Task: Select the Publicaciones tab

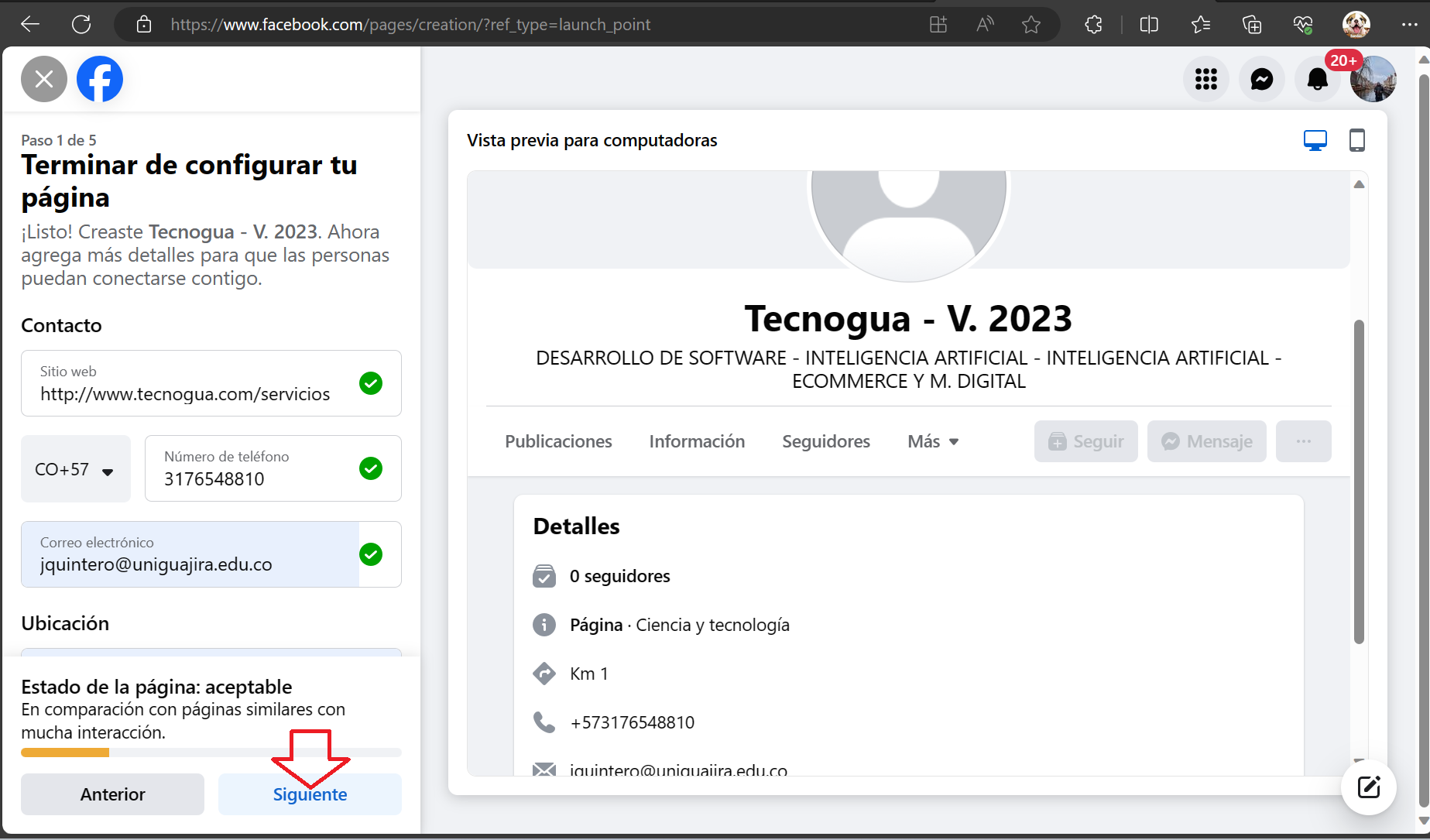Action: (558, 441)
